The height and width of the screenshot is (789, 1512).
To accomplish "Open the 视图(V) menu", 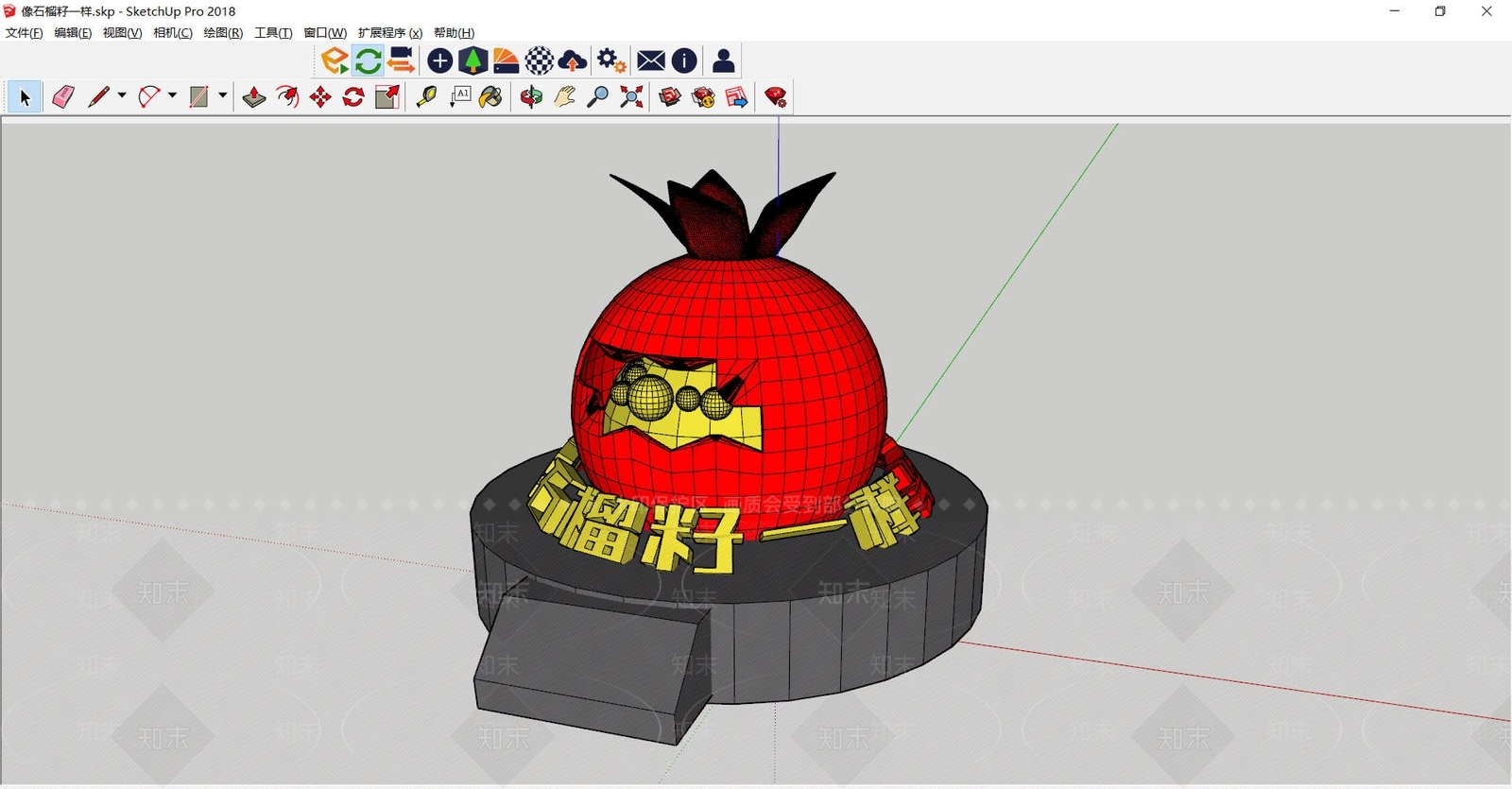I will (122, 33).
